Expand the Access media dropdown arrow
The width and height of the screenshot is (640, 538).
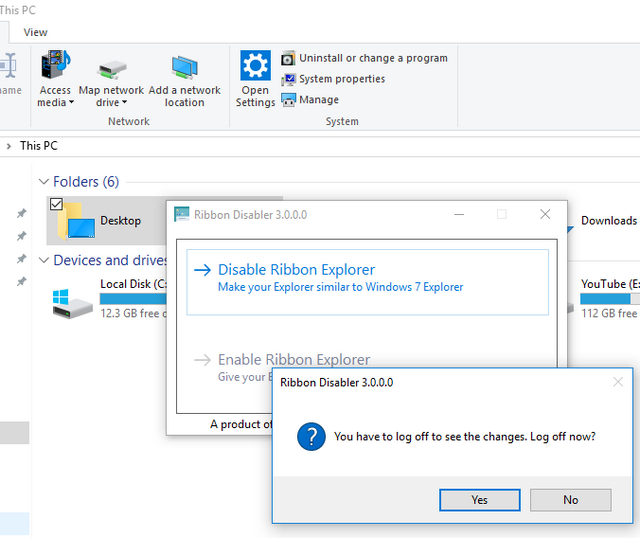click(71, 102)
